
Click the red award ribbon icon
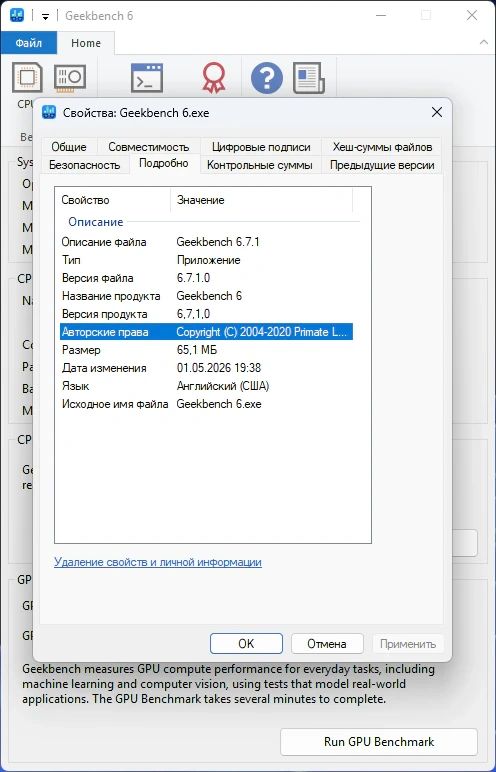214,78
